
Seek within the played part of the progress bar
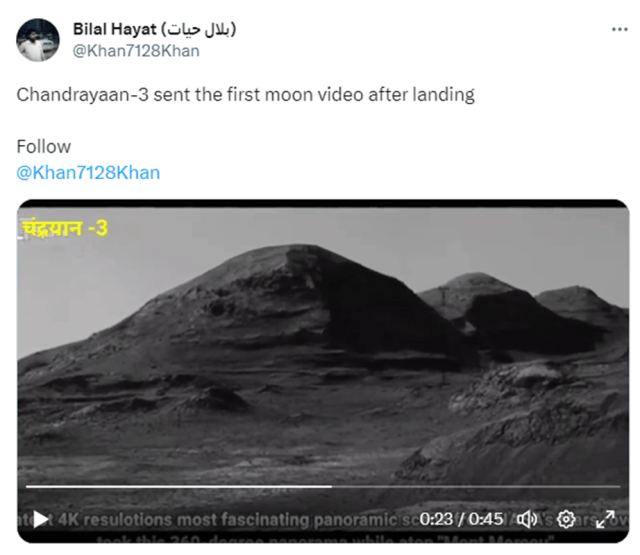coord(179,486)
